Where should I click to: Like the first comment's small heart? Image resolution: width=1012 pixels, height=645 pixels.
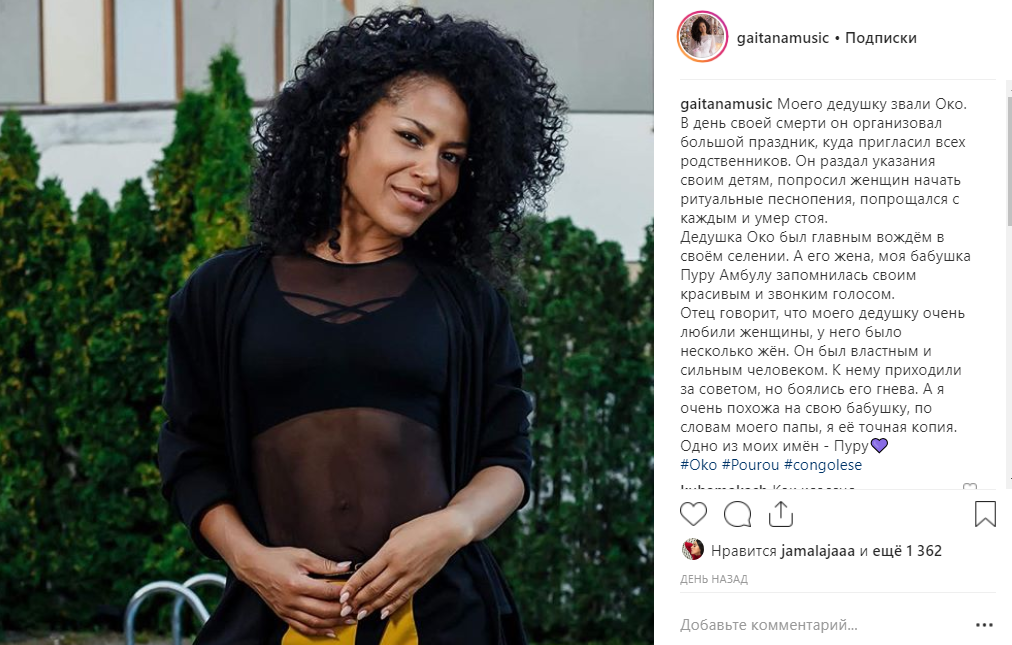point(969,487)
